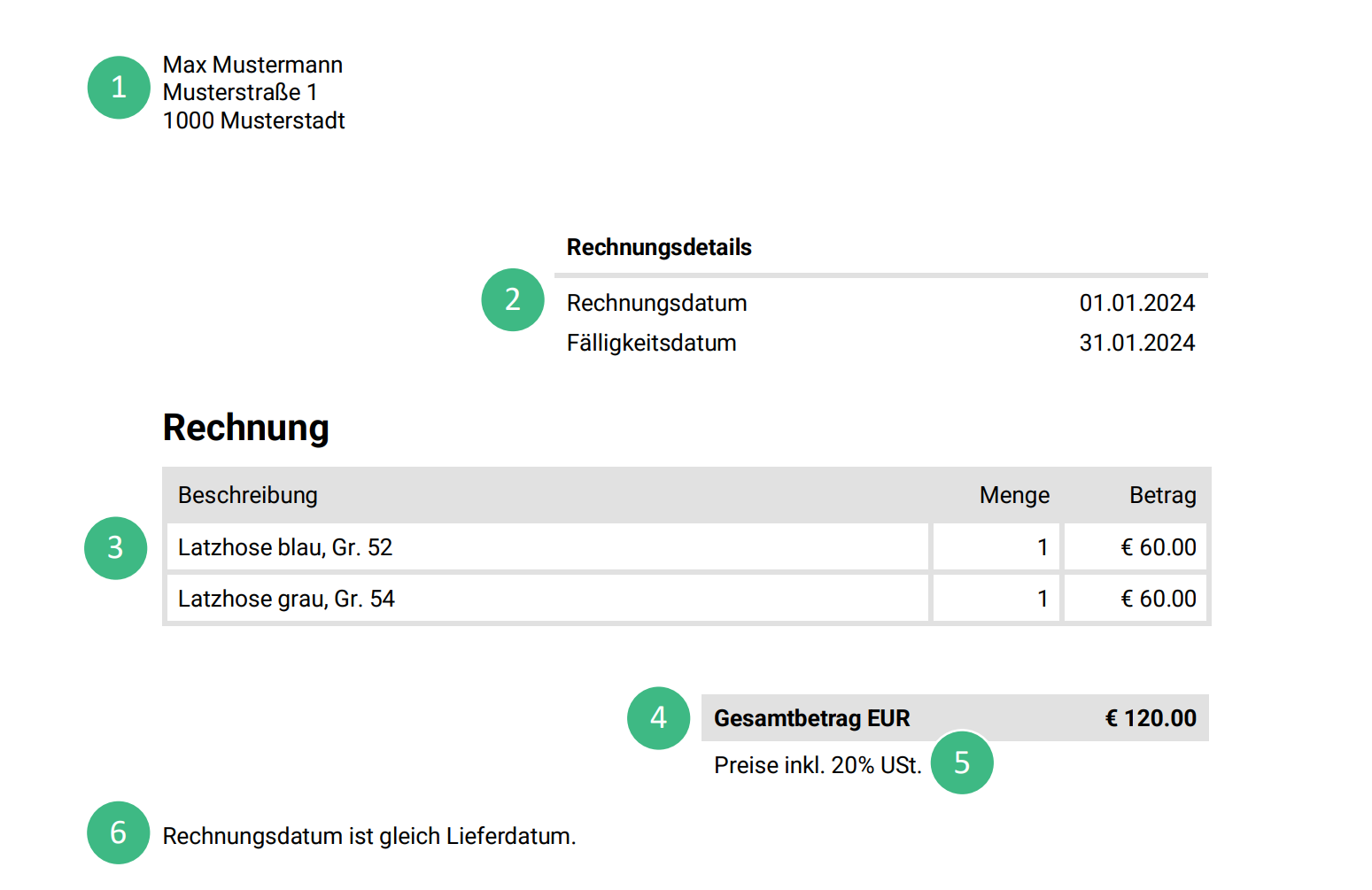Select the Latzhose blau, Gr. 52 row
This screenshot has height=890, width=1372.
(285, 547)
